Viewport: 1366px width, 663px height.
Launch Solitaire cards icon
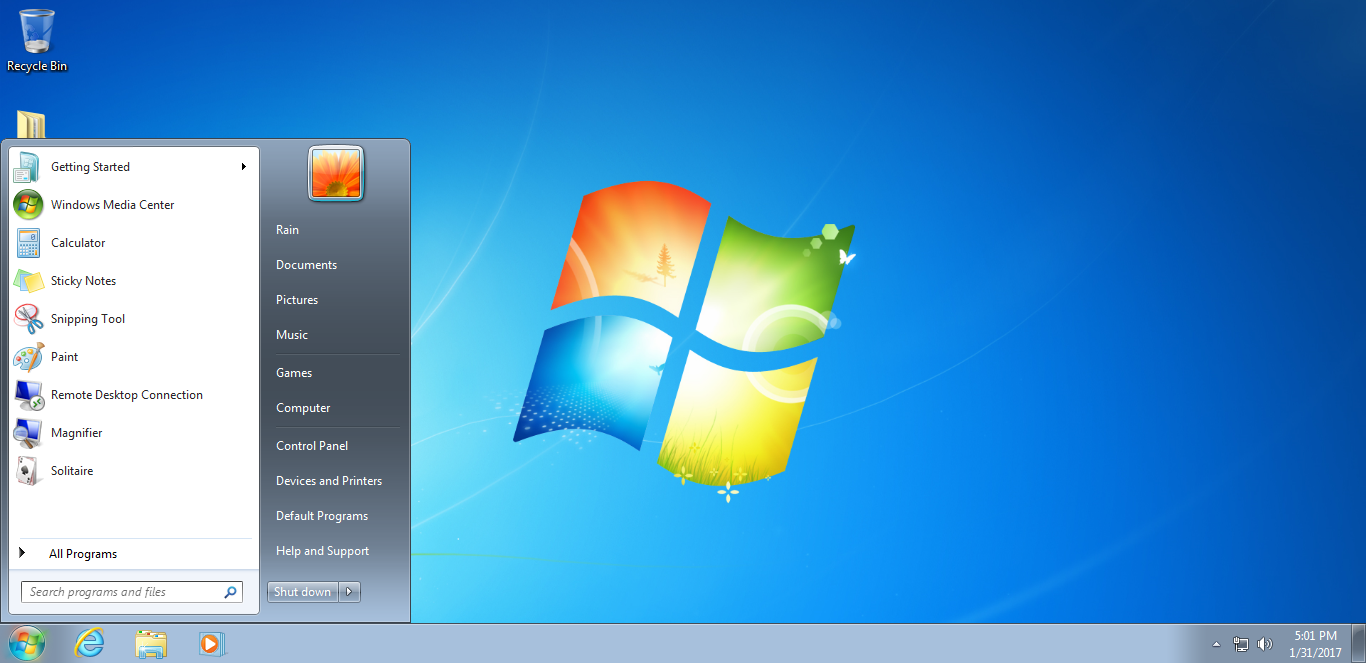pyautogui.click(x=28, y=471)
